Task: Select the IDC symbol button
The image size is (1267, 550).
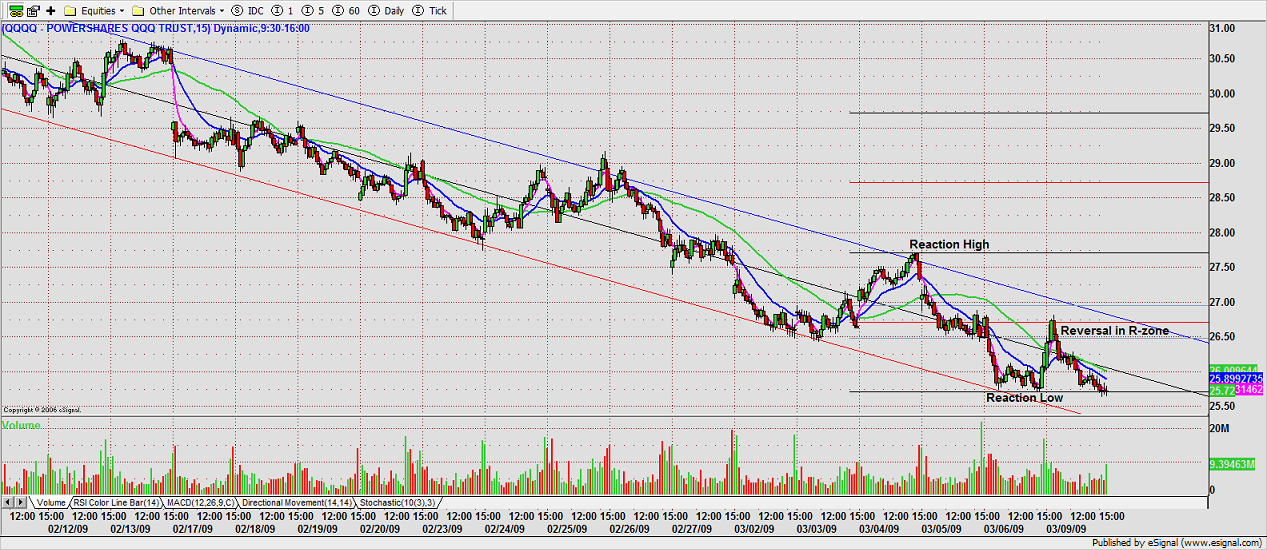Action: (x=246, y=10)
